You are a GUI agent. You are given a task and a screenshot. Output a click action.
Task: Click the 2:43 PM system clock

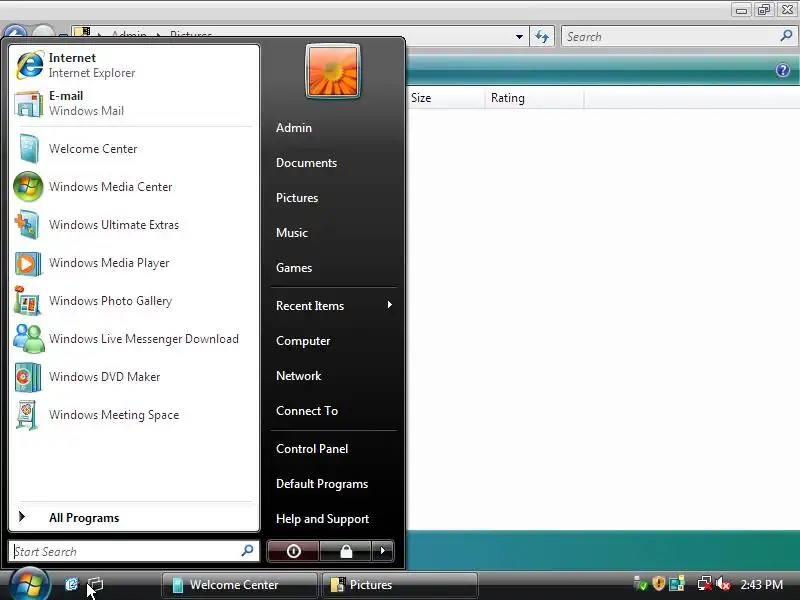(761, 585)
